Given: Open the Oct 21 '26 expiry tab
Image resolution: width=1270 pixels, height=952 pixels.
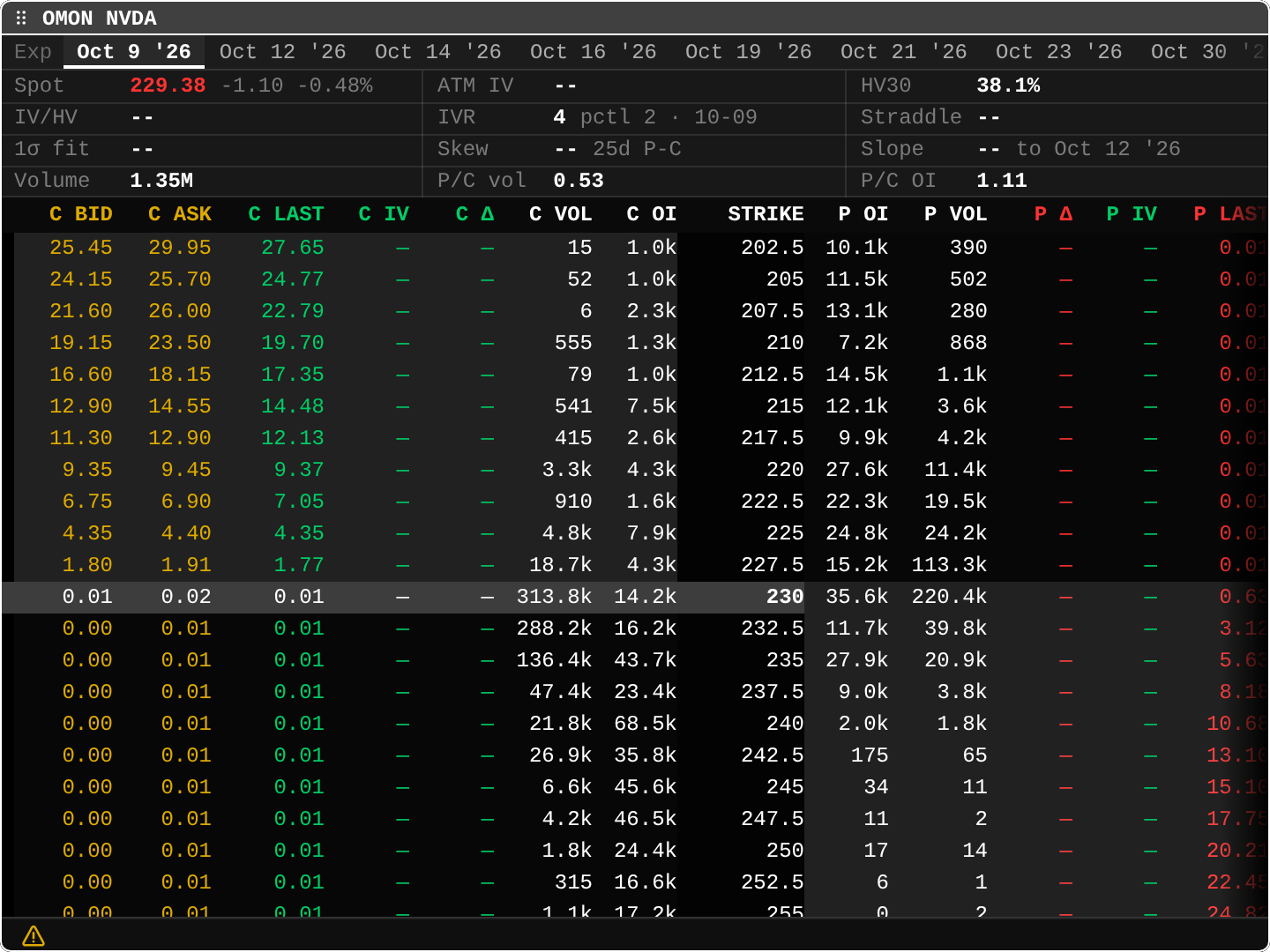Looking at the screenshot, I should click(x=903, y=51).
